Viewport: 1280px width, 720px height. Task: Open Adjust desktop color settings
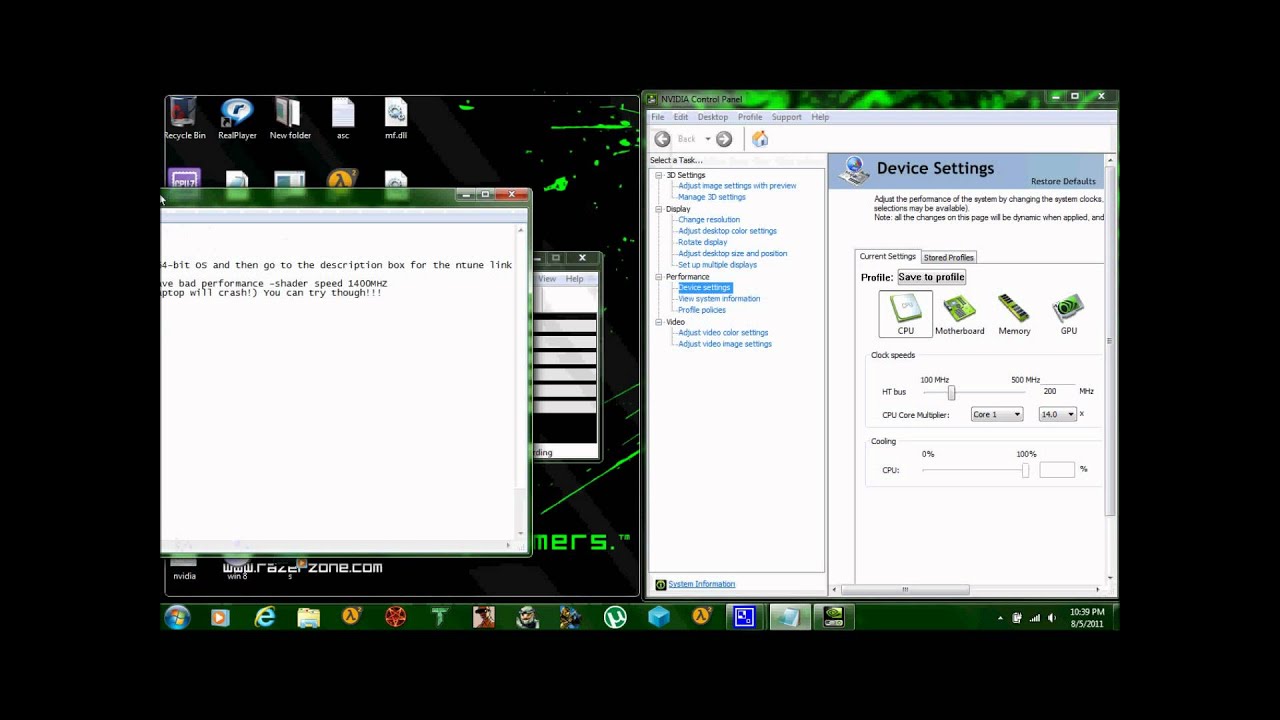727,231
